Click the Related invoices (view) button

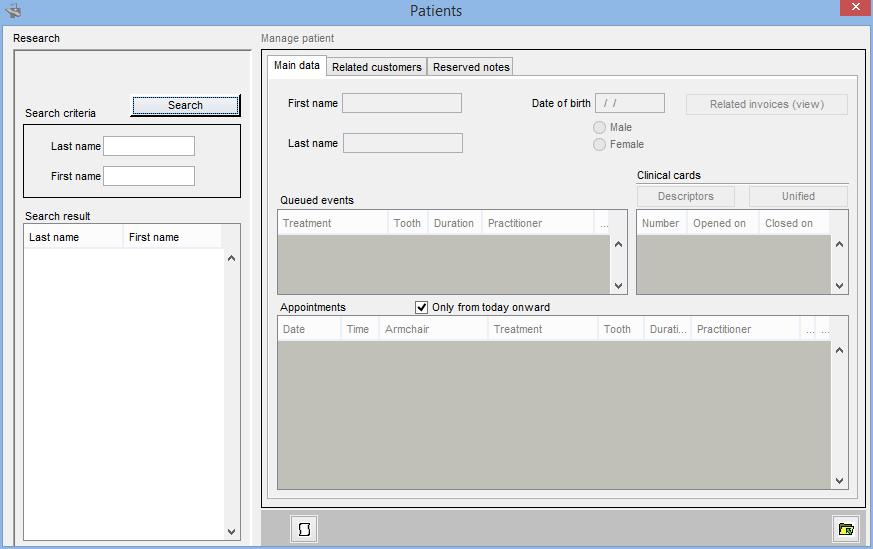[766, 104]
